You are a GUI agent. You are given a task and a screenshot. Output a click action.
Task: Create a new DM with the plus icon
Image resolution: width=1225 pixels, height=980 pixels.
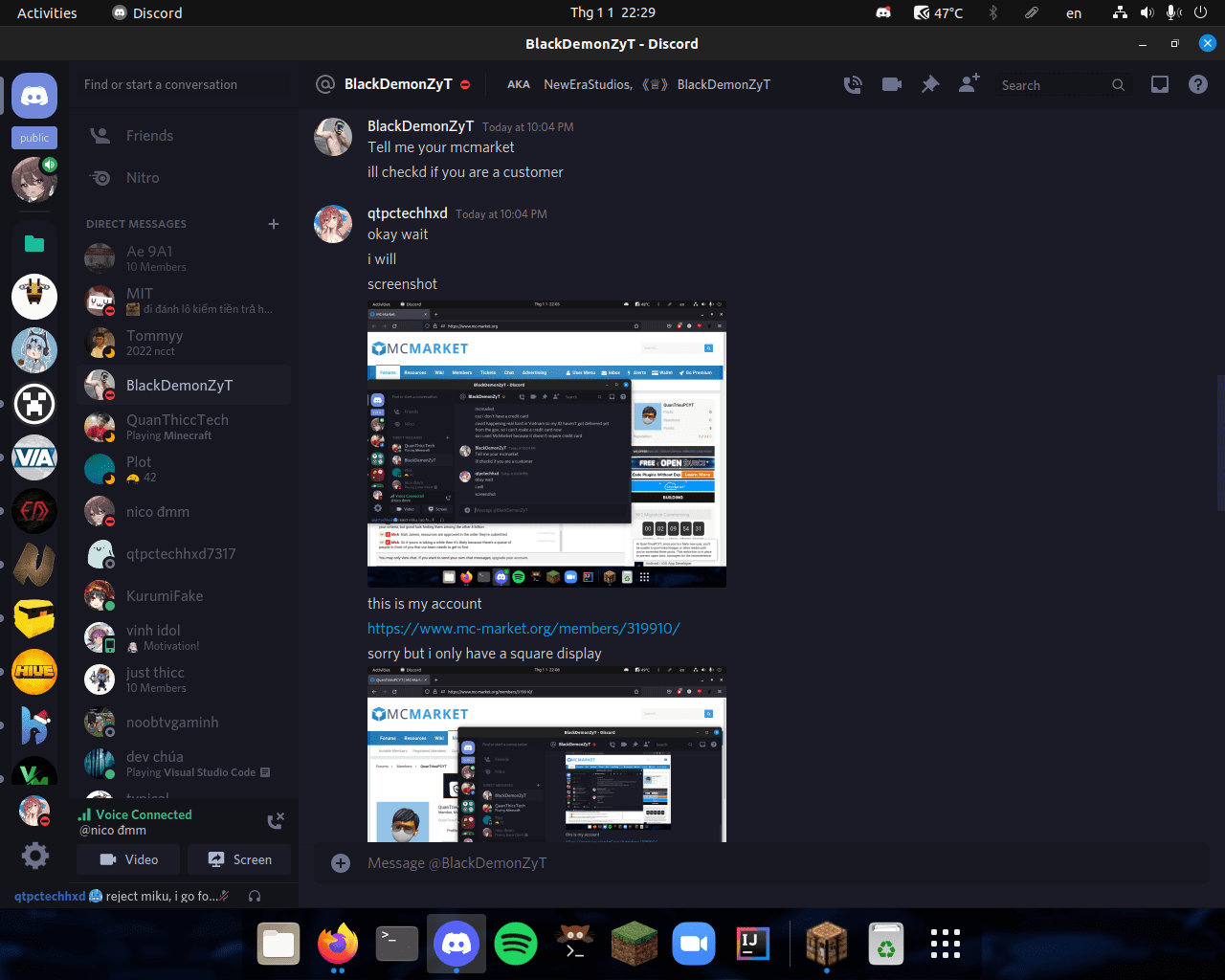click(x=274, y=224)
